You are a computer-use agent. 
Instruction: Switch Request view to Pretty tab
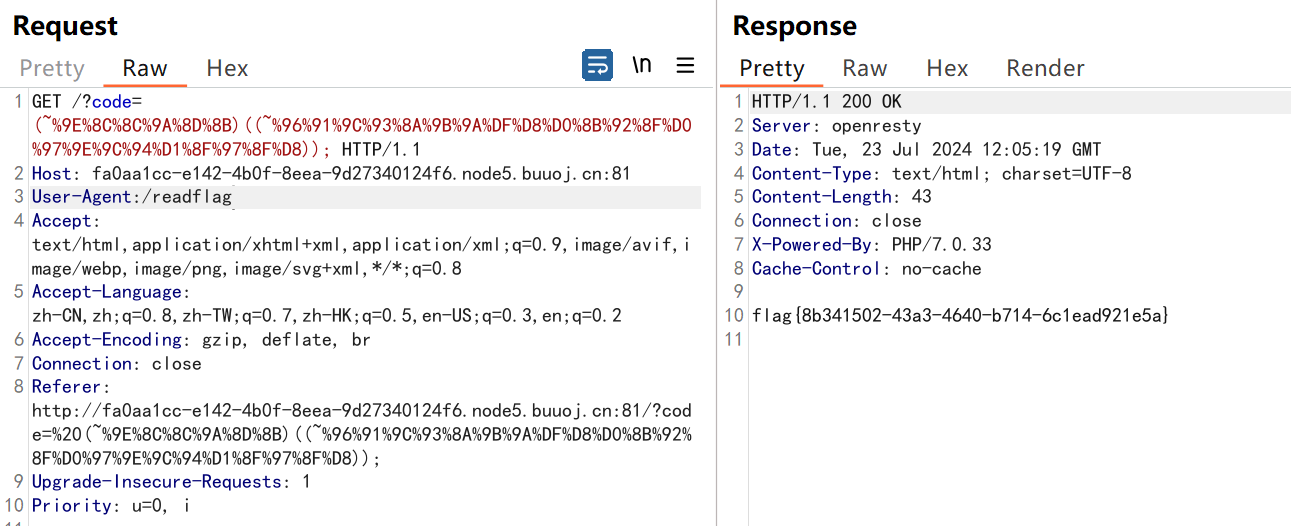pyautogui.click(x=52, y=68)
